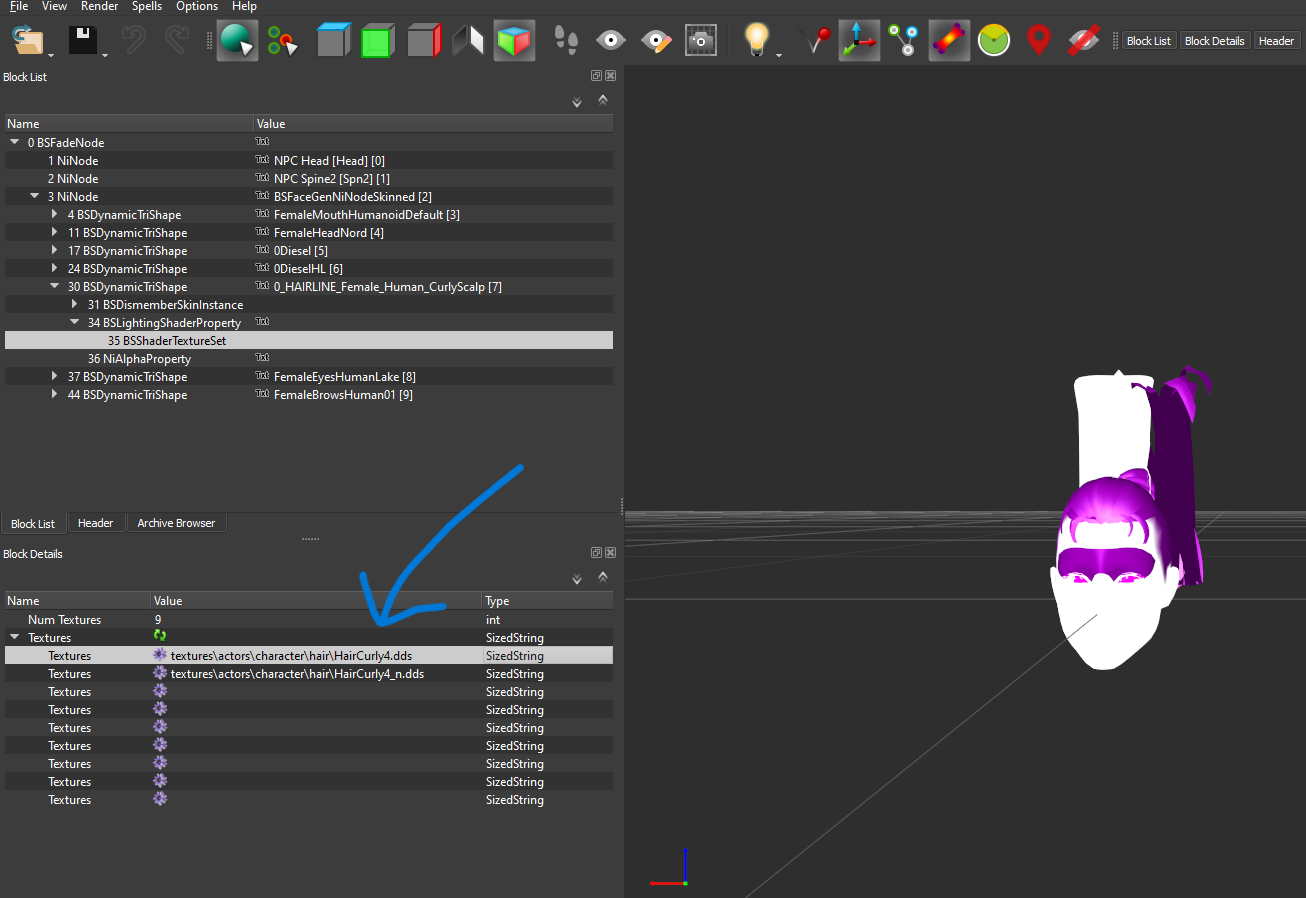Click the Load file folder icon

(x=27, y=41)
